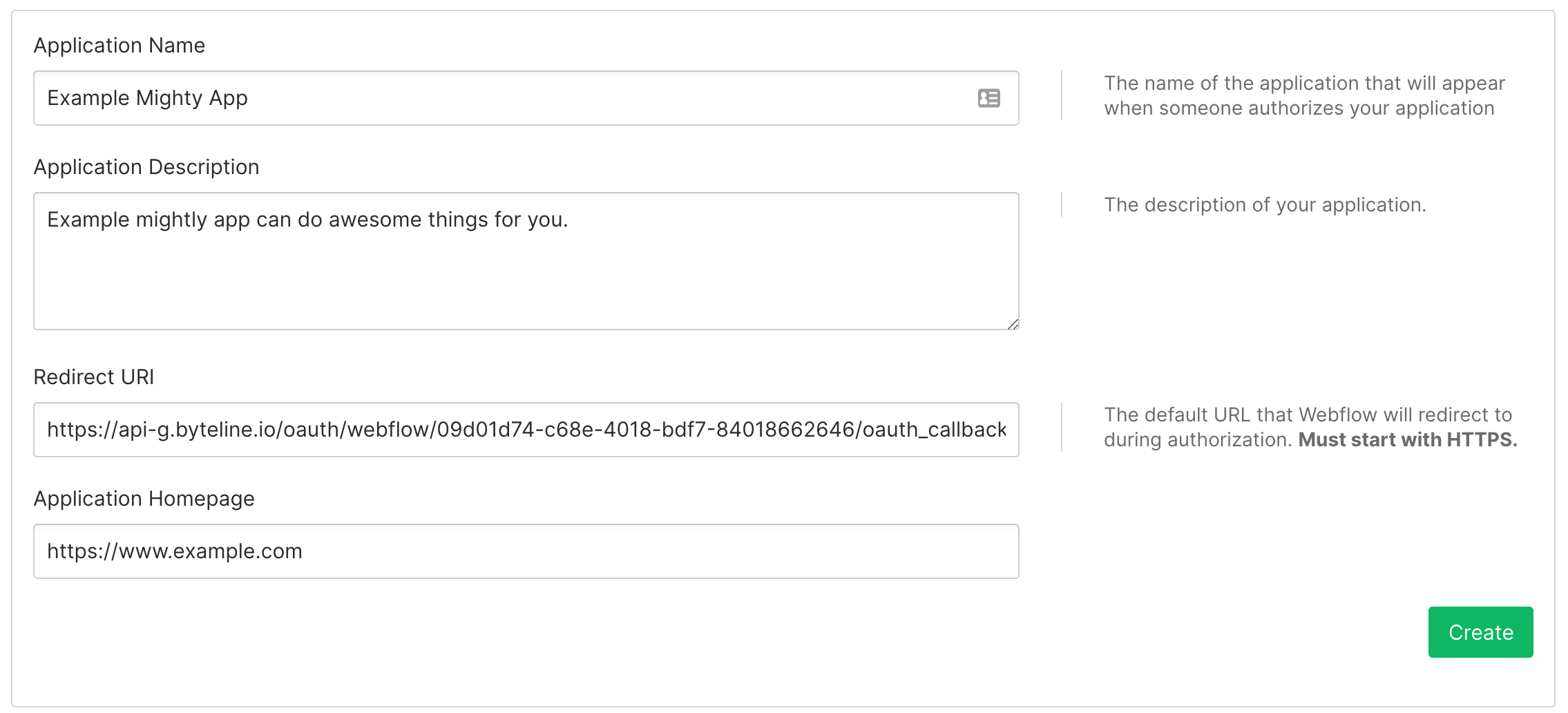Viewport: 1568px width, 713px height.
Task: Focus the Redirect URI input field
Action: [525, 430]
